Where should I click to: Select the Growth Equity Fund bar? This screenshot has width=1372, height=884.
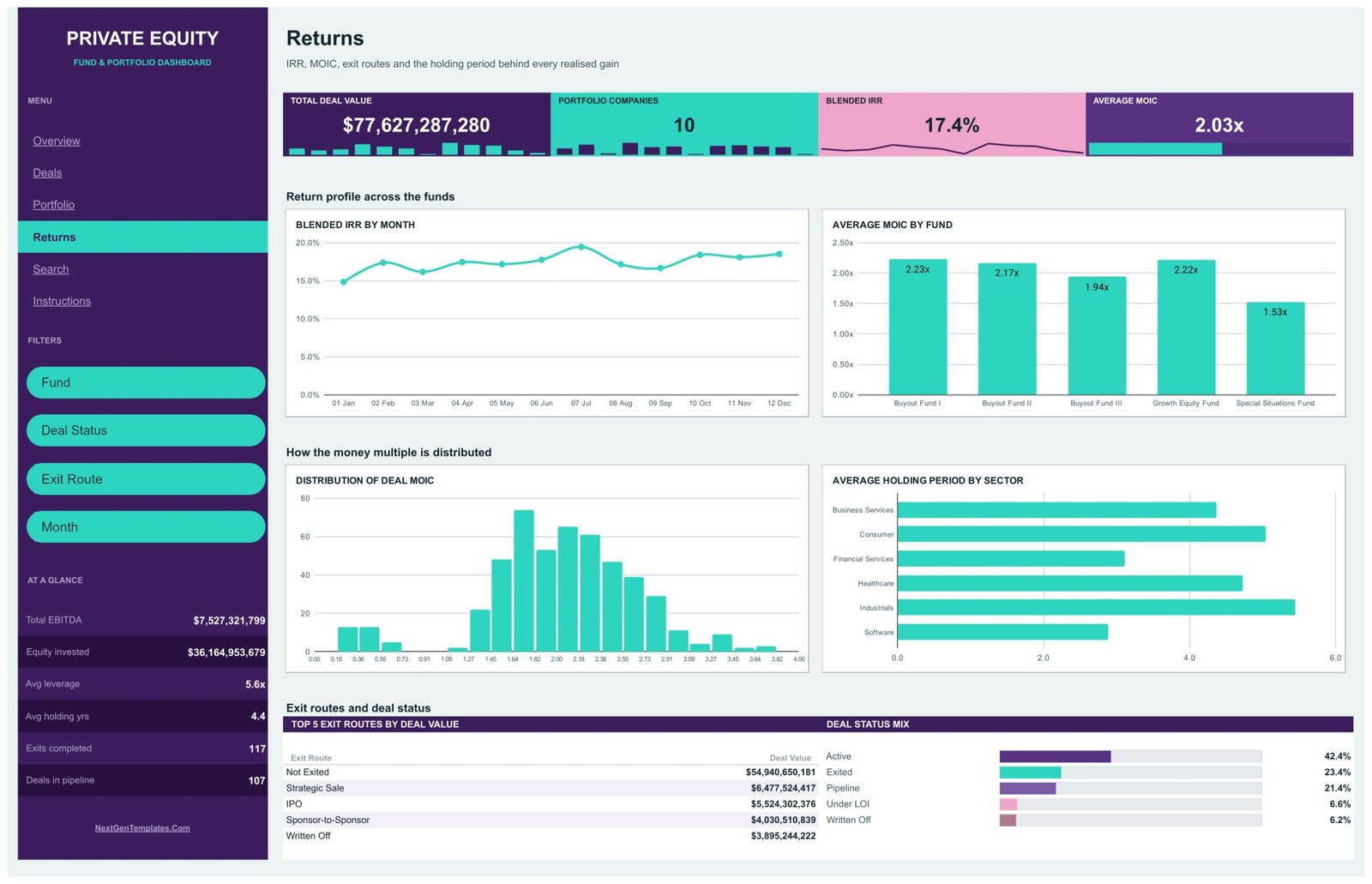(1186, 328)
